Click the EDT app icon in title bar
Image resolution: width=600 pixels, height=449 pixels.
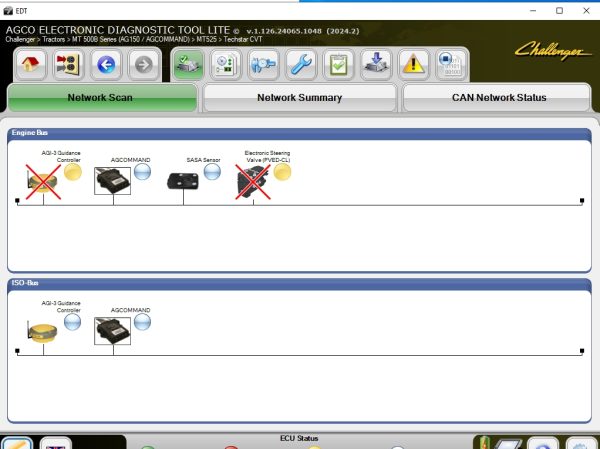8,11
